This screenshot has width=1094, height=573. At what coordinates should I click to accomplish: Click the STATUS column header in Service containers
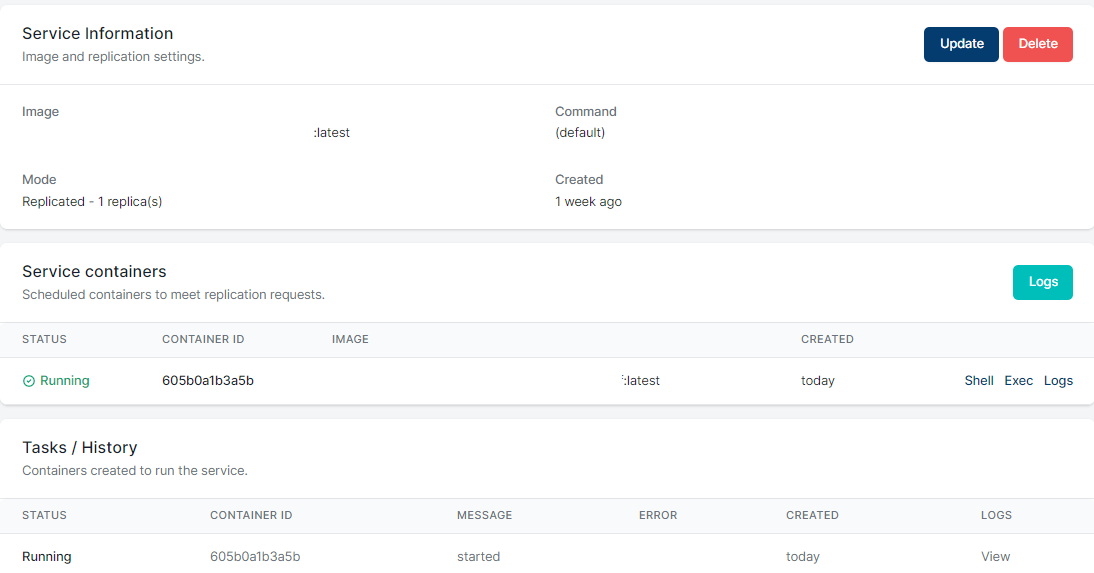pos(44,339)
